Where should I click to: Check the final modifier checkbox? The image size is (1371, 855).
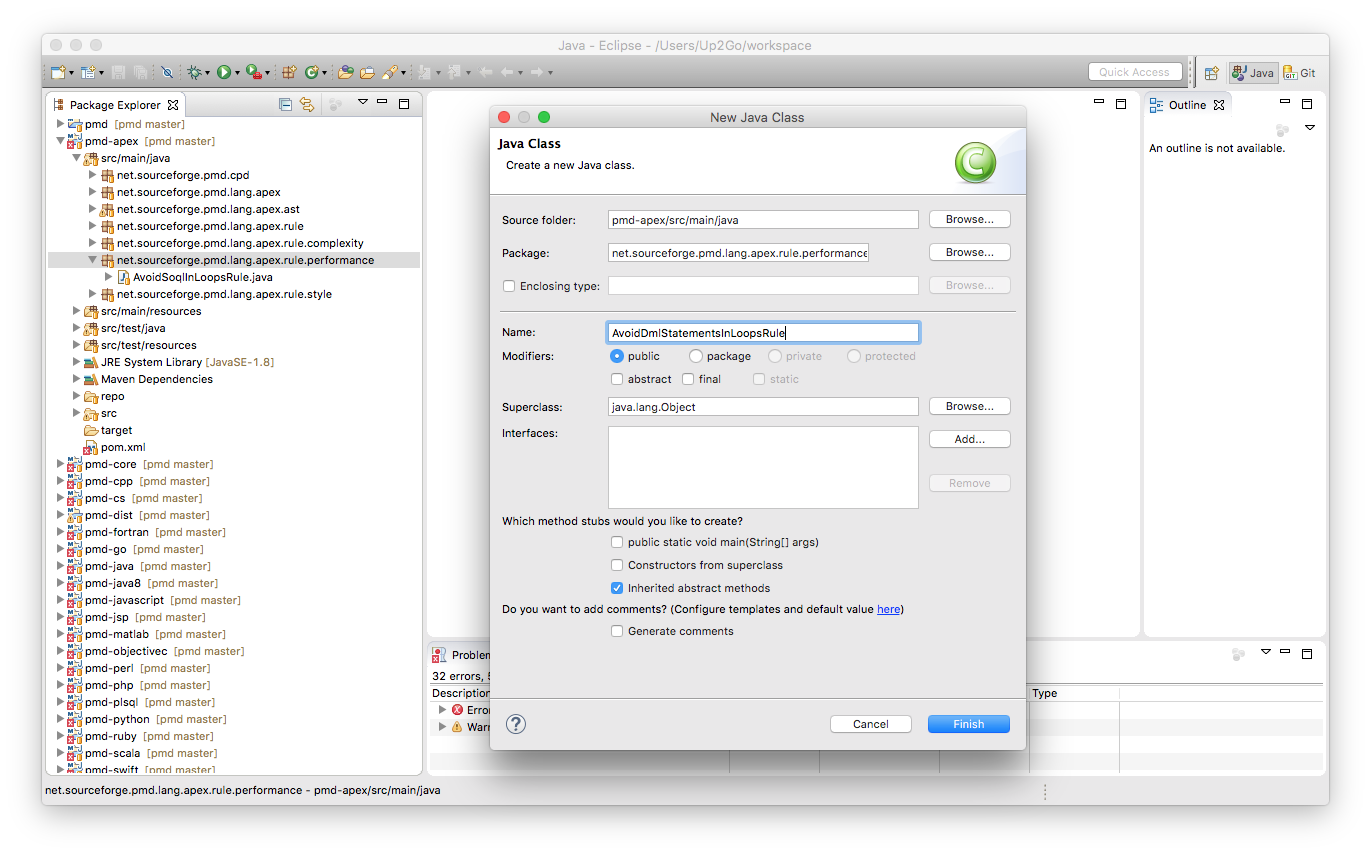click(688, 379)
